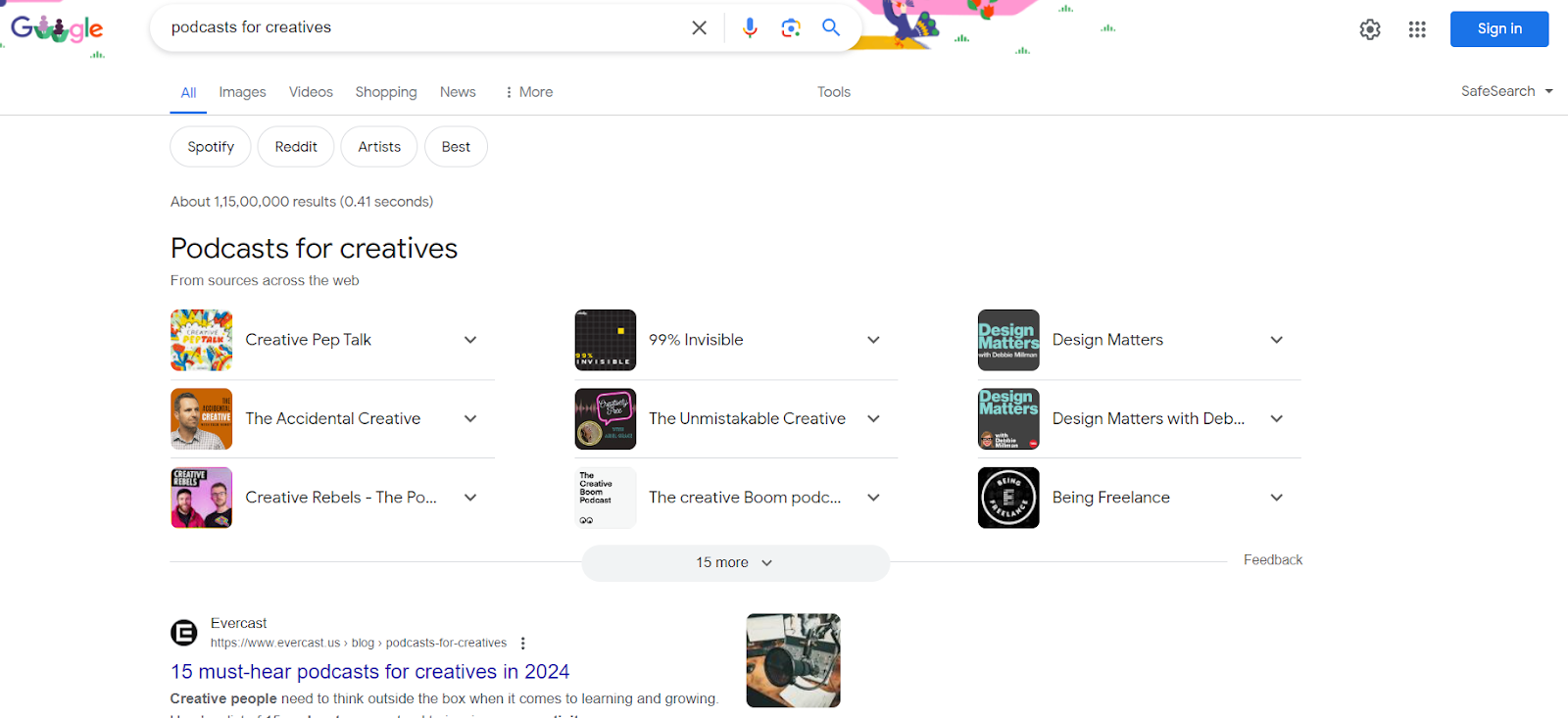Click the evercast.us breadcrumb URL
This screenshot has width=1568, height=718.
(359, 644)
